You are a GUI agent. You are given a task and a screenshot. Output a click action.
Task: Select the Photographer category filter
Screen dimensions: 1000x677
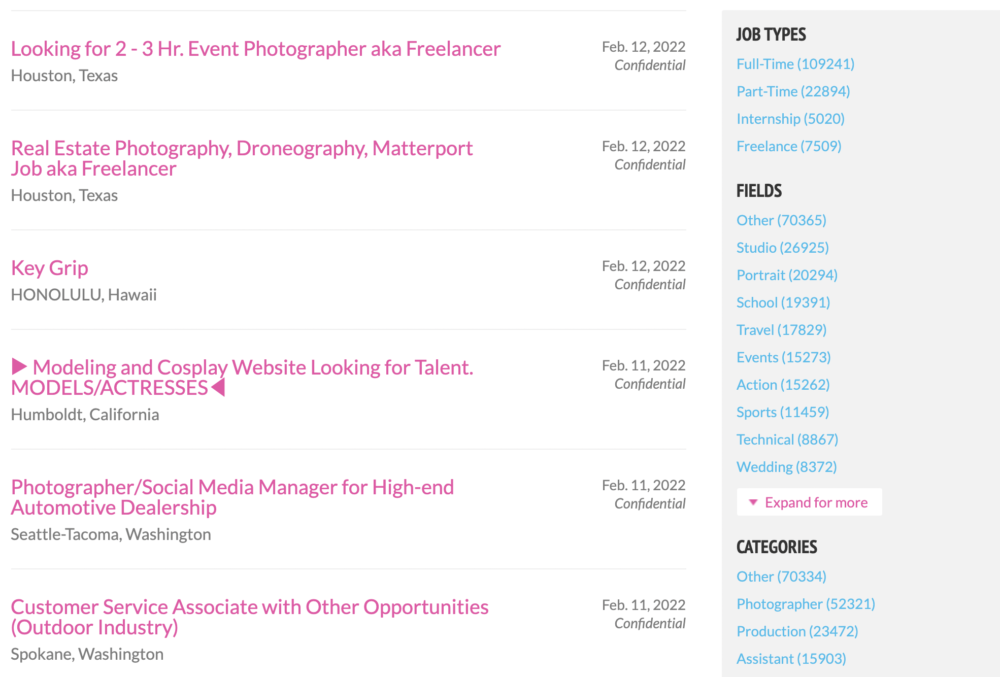coord(805,604)
